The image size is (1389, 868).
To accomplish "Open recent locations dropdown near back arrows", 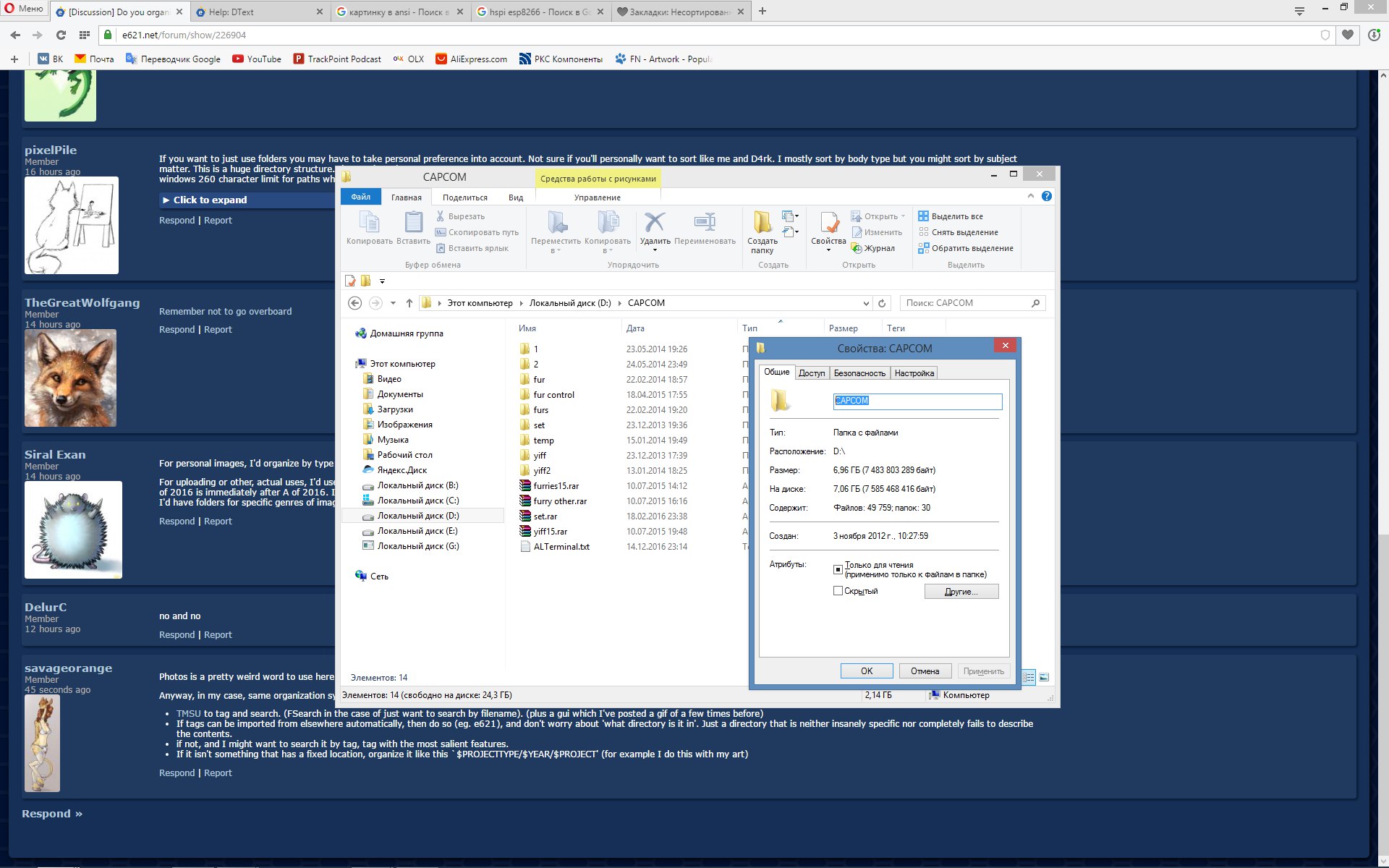I will point(393,303).
